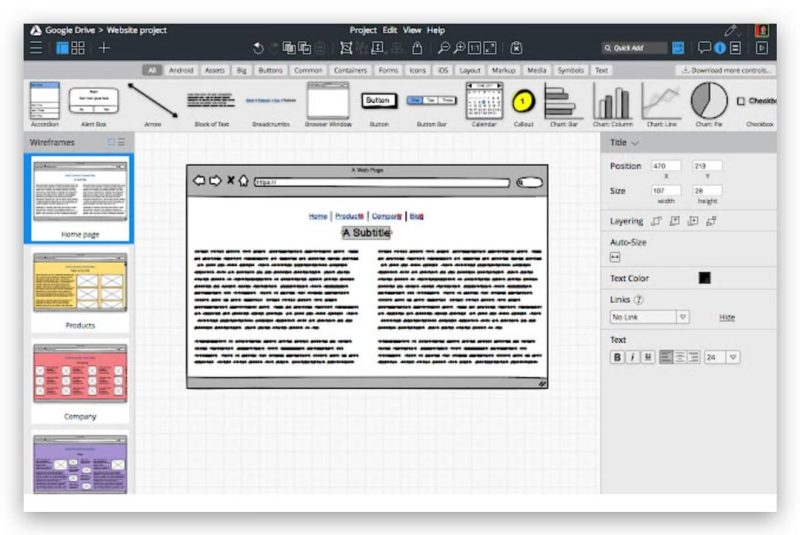This screenshot has width=800, height=535.
Task: Toggle Underline text formatting
Action: click(647, 357)
